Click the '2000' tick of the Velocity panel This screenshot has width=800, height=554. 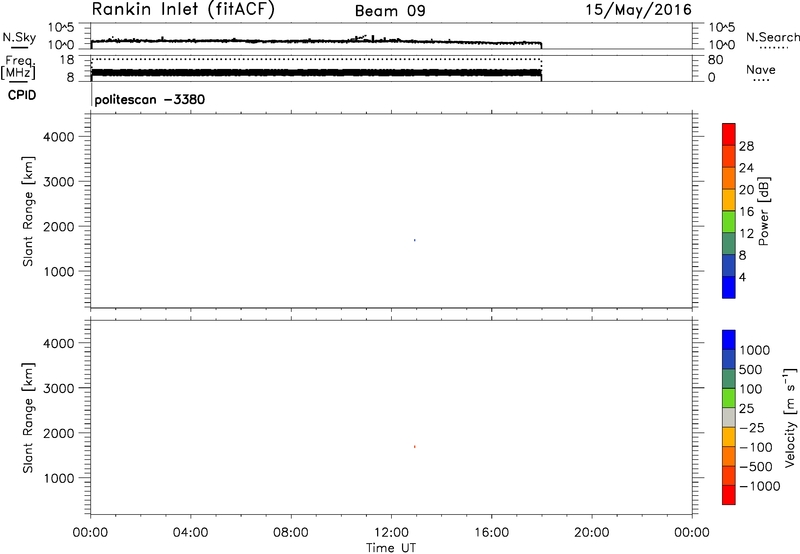click(x=59, y=433)
